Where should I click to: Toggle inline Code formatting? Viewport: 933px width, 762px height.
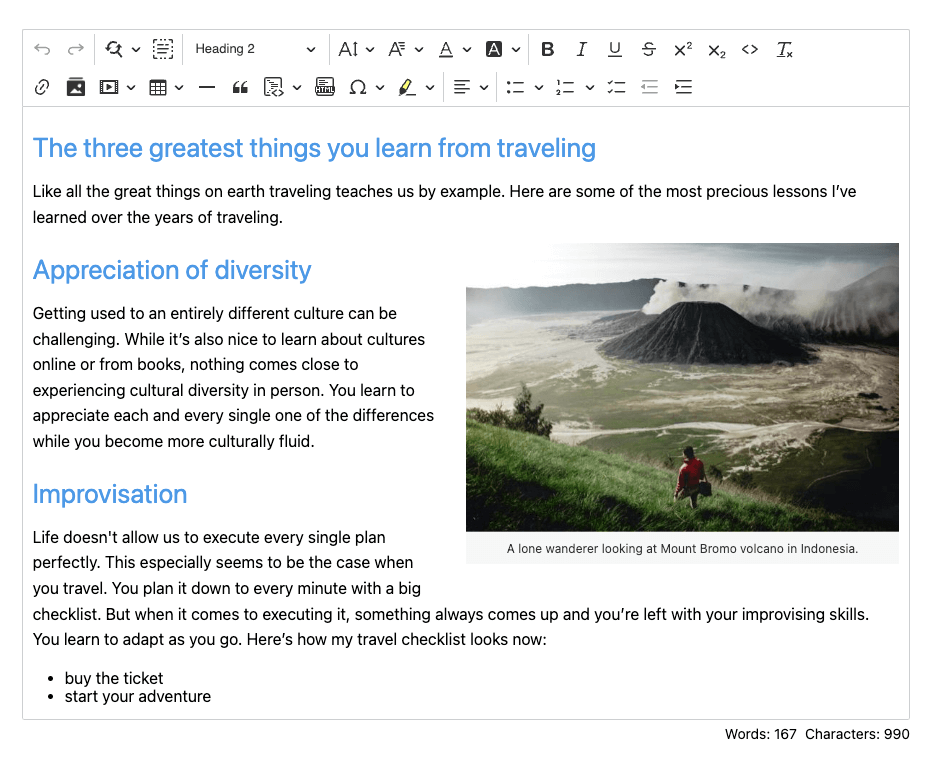[x=750, y=49]
